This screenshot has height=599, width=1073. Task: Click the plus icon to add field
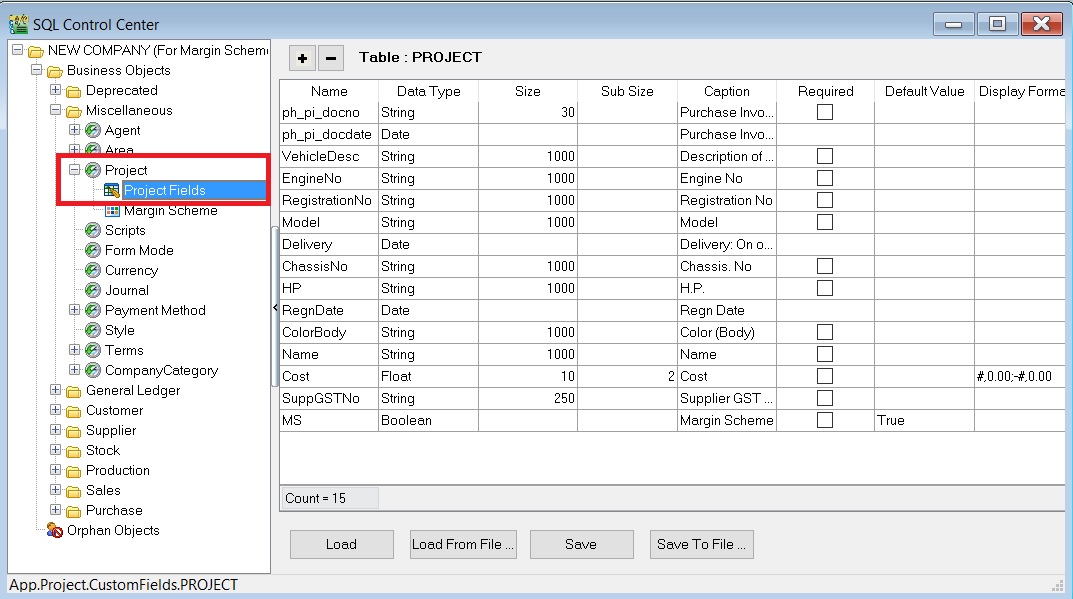[303, 58]
